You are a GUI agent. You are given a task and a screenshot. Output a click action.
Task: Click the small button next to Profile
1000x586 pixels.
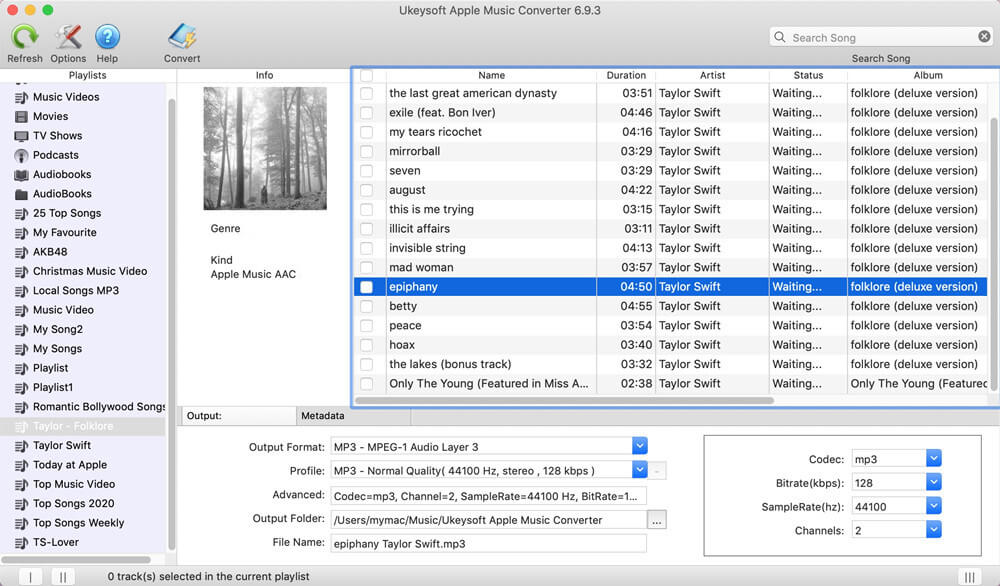(658, 471)
